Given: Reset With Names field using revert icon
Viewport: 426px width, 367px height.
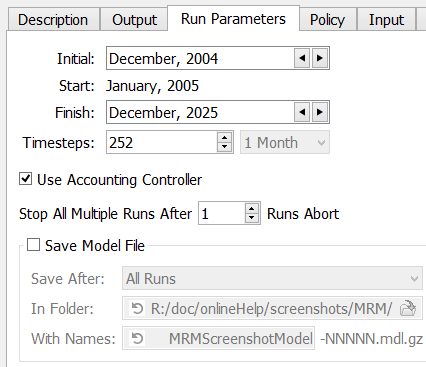Looking at the screenshot, I should point(137,338).
